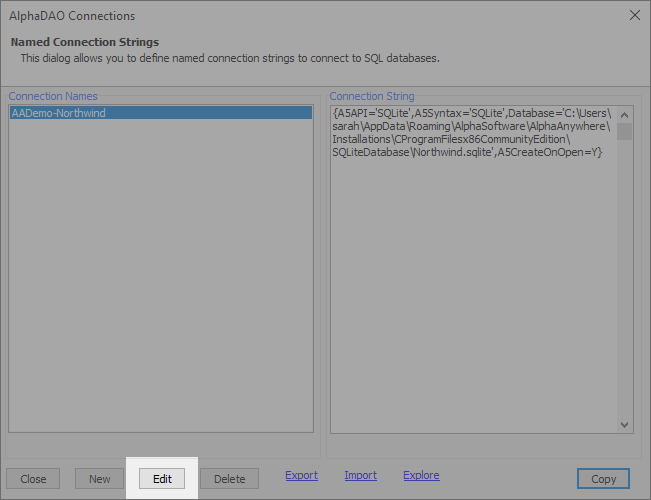Screen dimensions: 651x500
Task: Click connection string scrollbar up arrow
Action: point(624,115)
